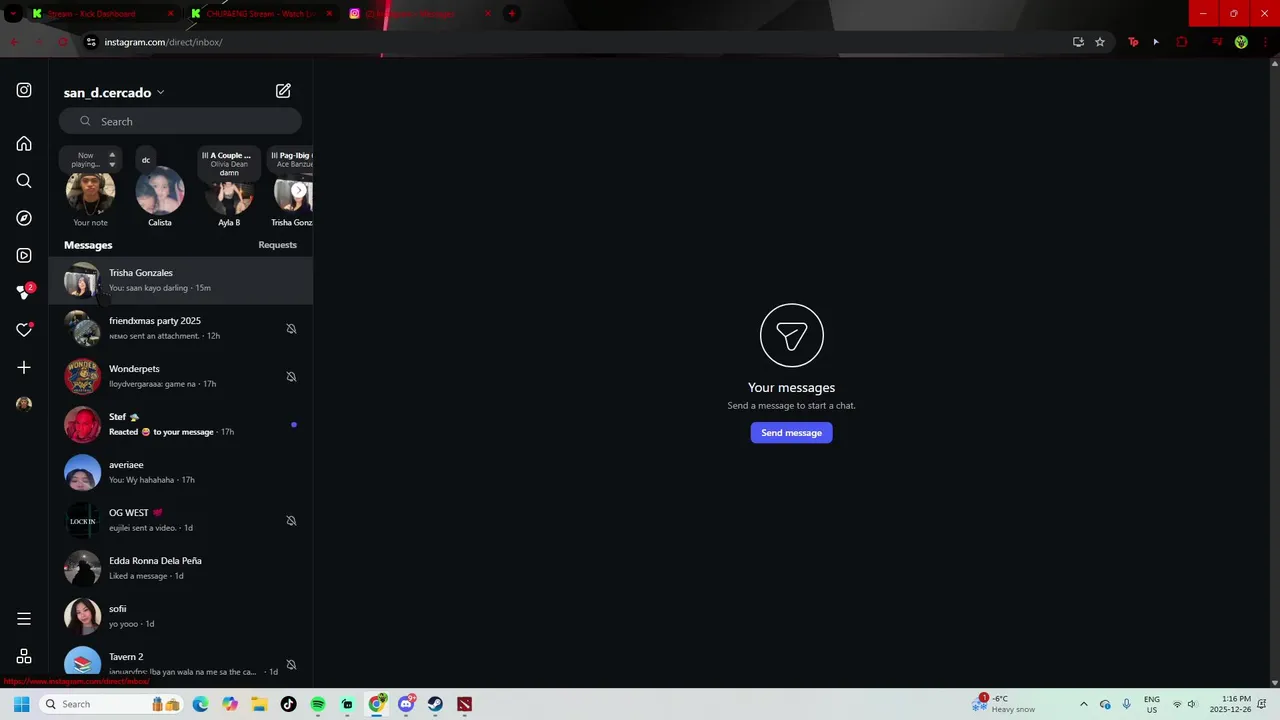Click the install app icon in address bar
This screenshot has height=720, width=1280.
point(1078,42)
